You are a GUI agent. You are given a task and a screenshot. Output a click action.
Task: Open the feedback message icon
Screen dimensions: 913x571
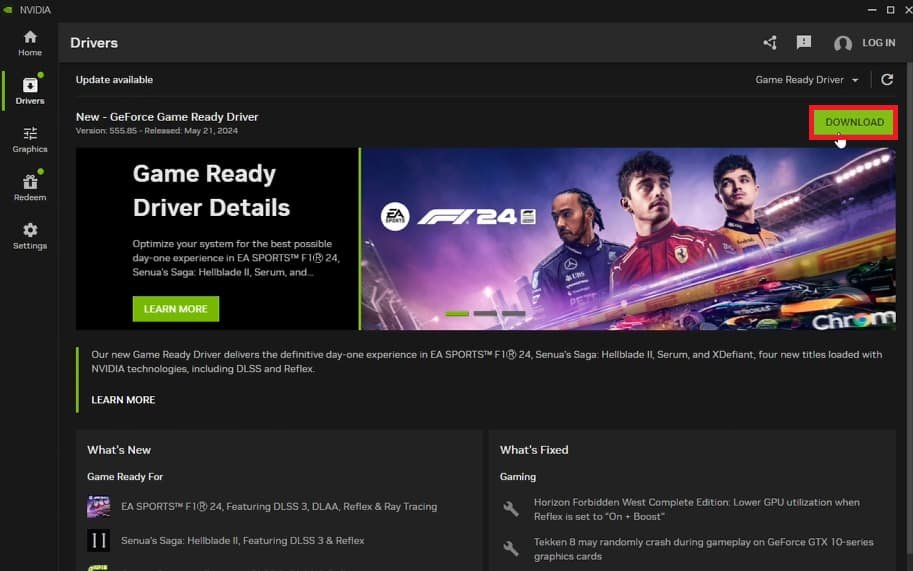tap(804, 42)
